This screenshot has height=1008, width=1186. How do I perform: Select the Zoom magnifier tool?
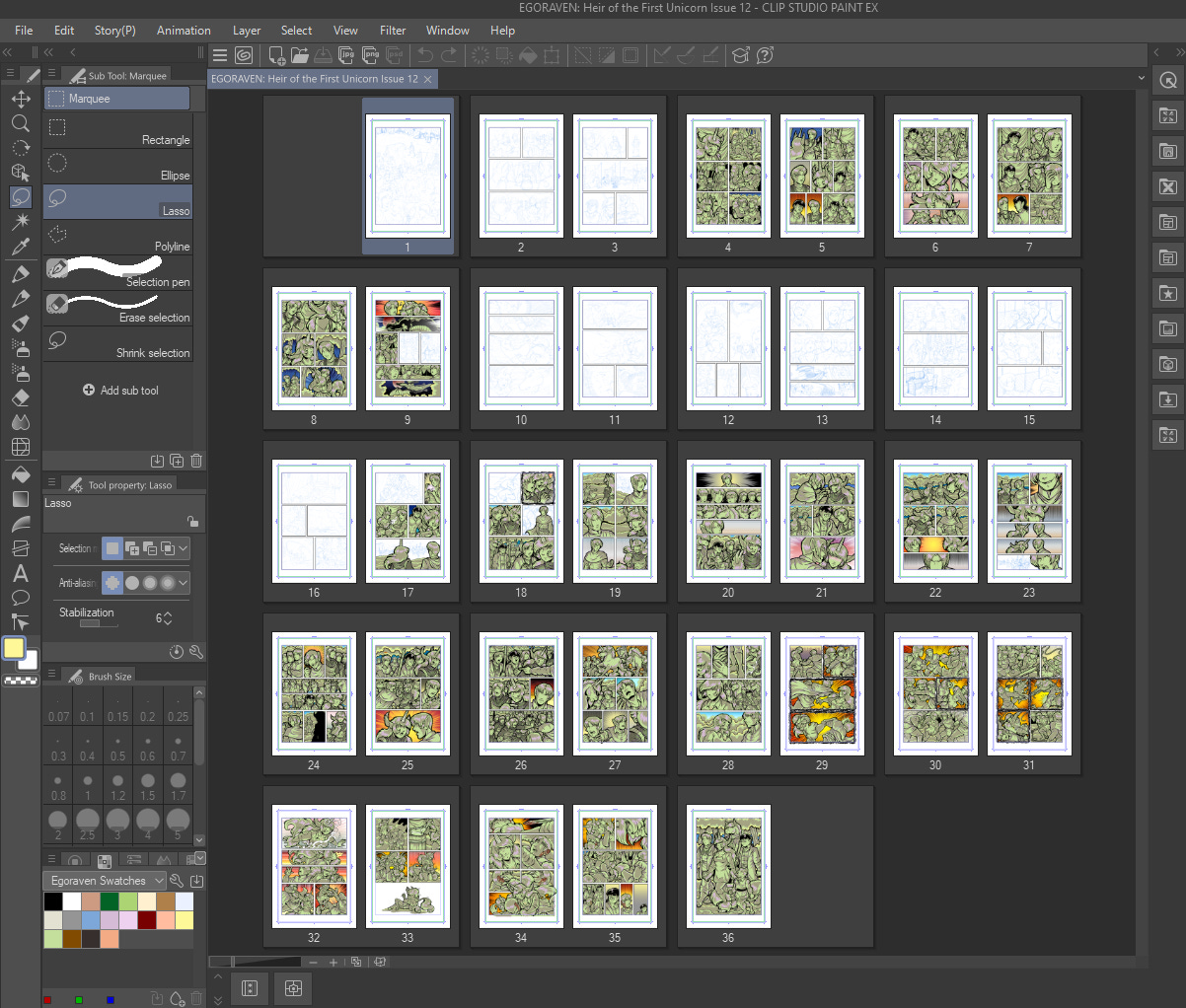click(x=21, y=123)
